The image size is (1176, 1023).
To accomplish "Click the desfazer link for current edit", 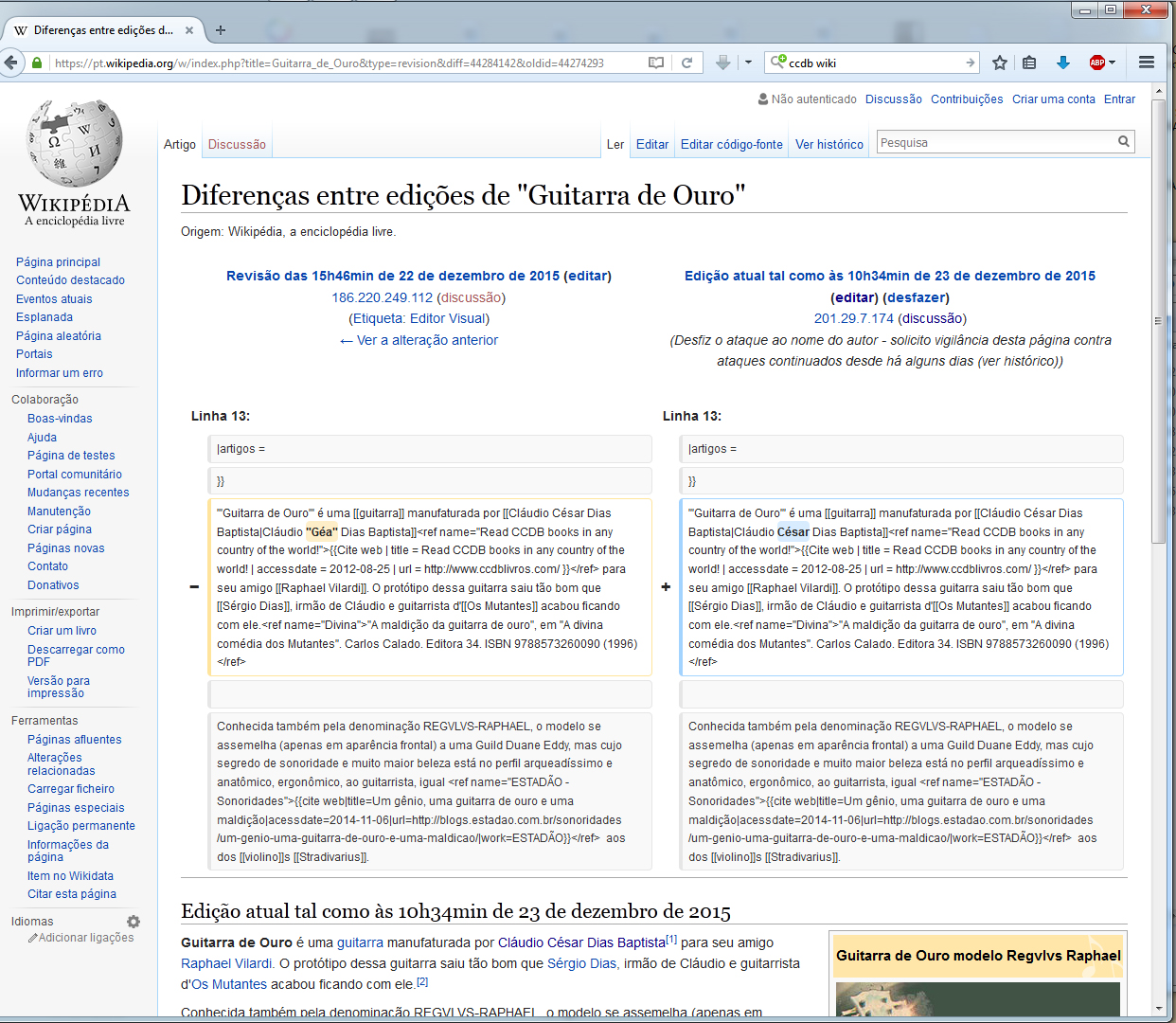I will click(x=916, y=297).
